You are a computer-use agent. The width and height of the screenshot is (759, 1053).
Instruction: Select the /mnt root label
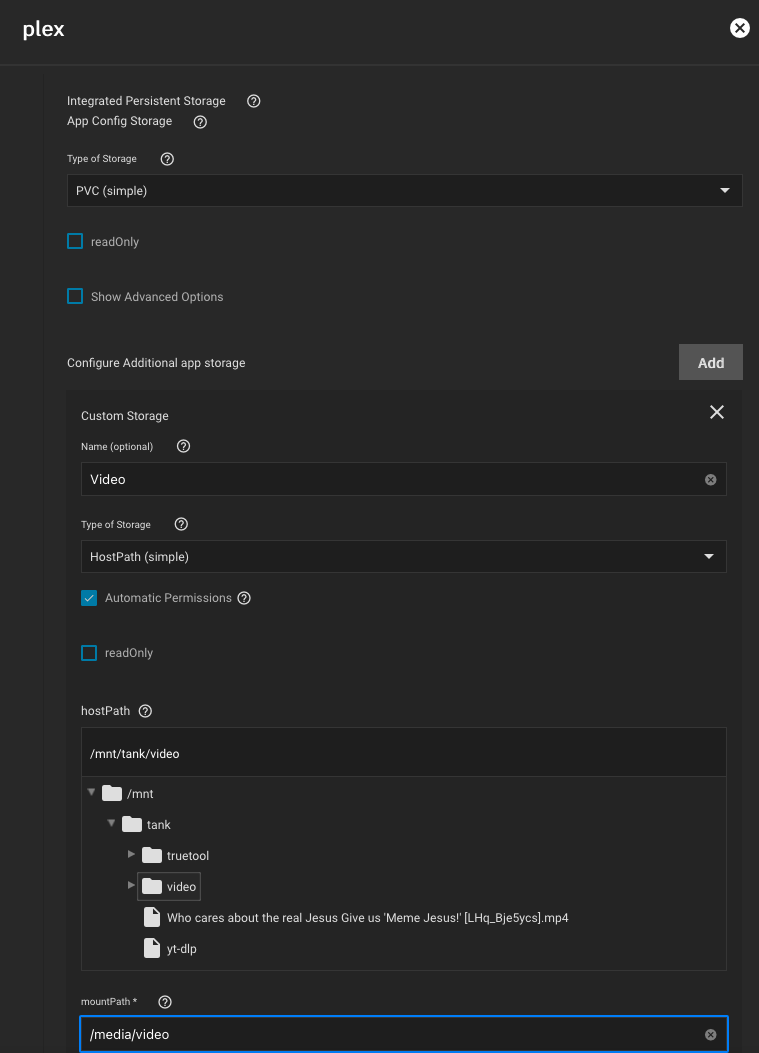140,794
